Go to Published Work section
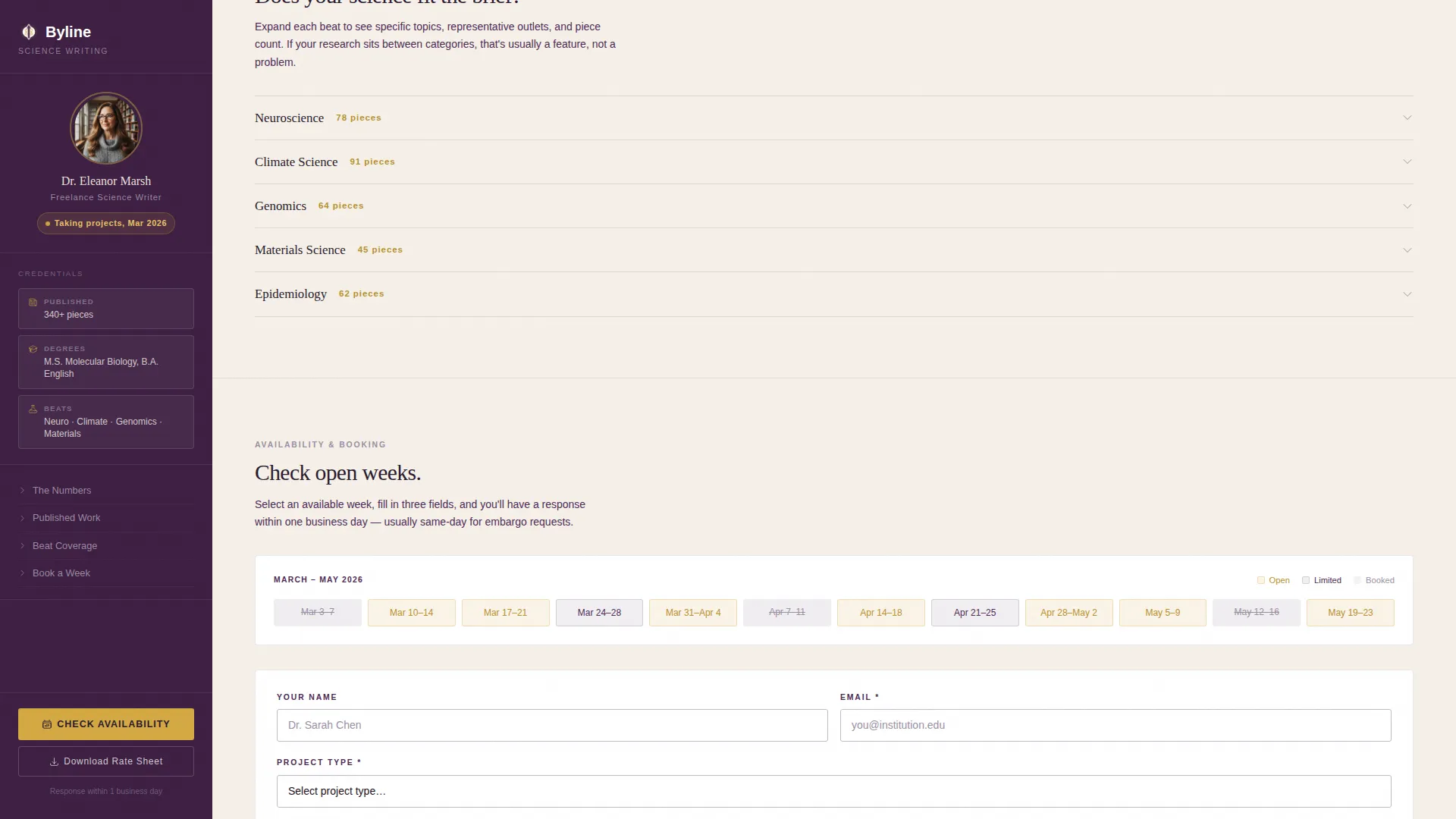Screen dimensions: 1456x819 click(x=106, y=518)
